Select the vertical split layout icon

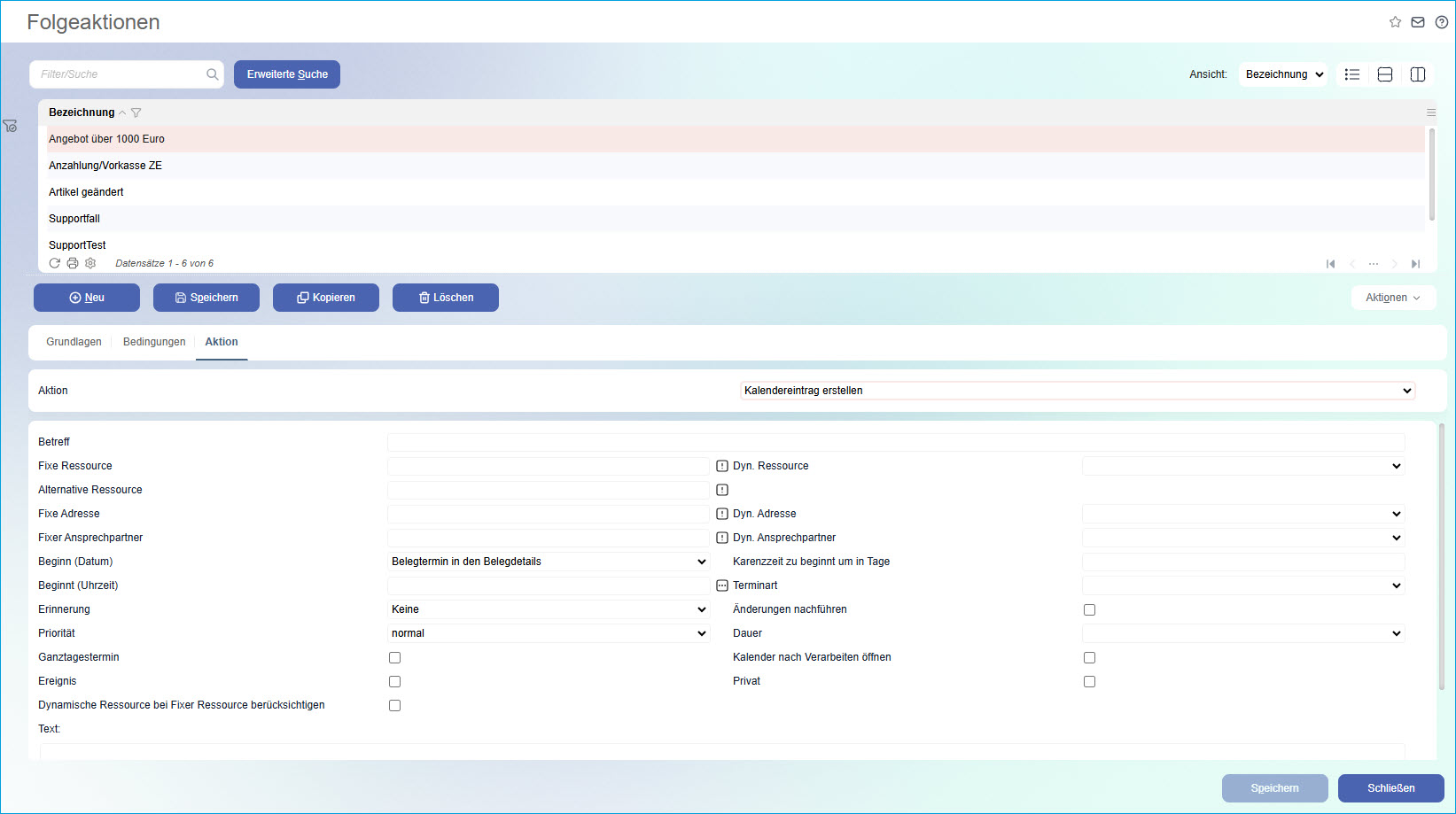pos(1418,74)
